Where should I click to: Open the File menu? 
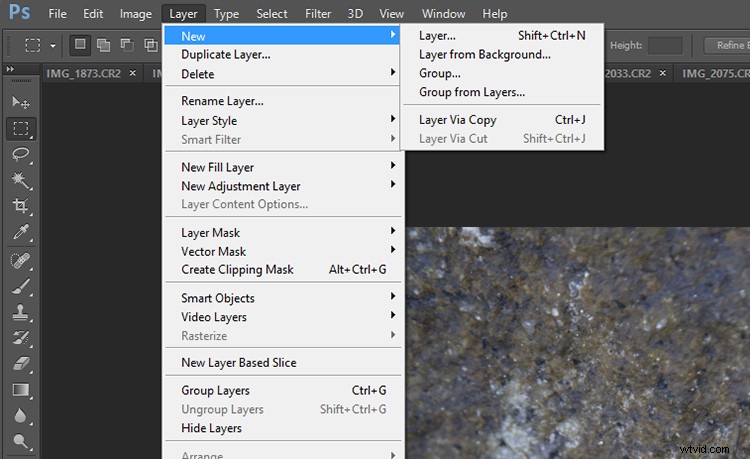[57, 14]
